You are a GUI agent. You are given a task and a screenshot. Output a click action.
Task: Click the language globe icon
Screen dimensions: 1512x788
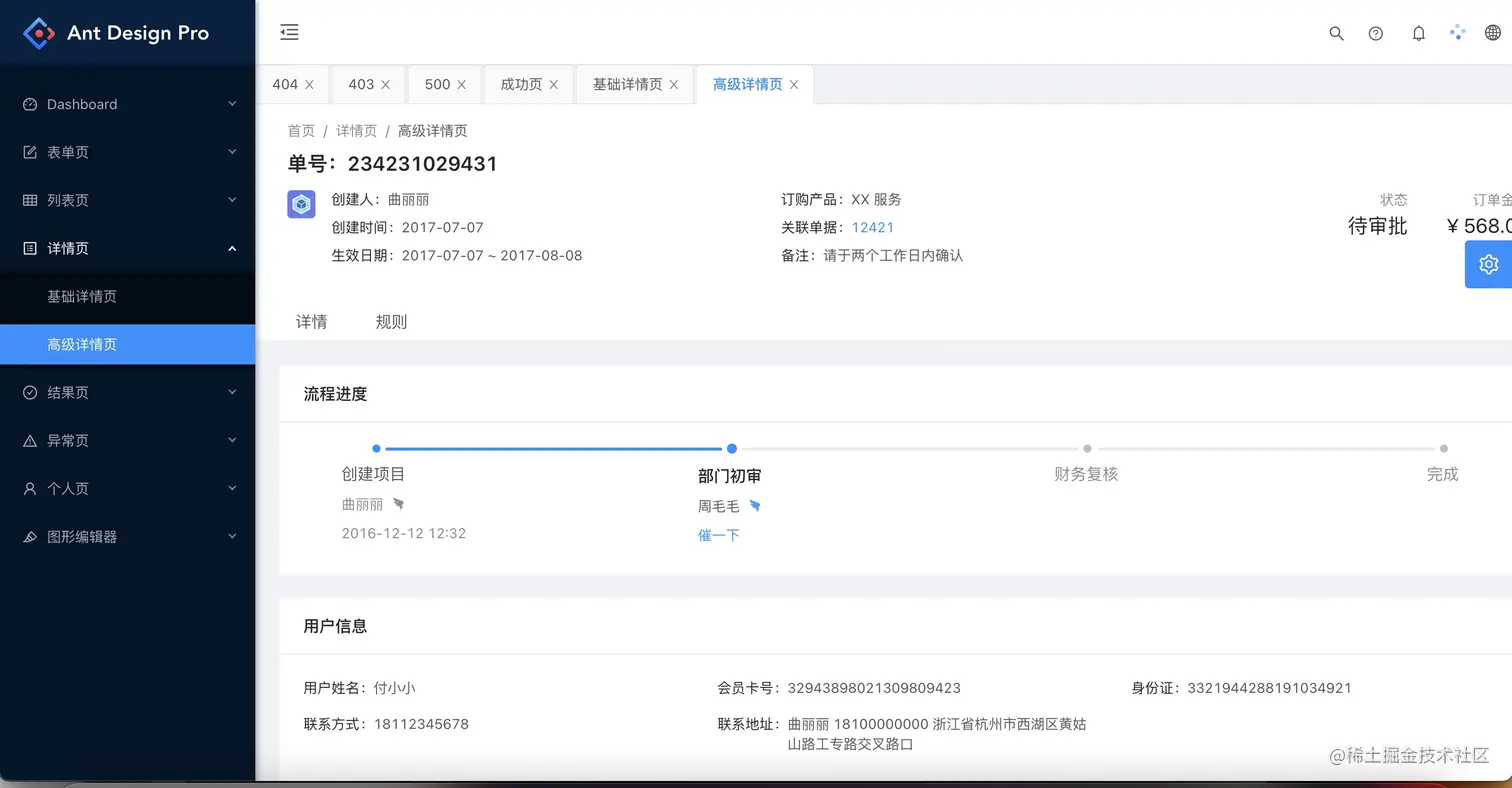tap(1493, 32)
